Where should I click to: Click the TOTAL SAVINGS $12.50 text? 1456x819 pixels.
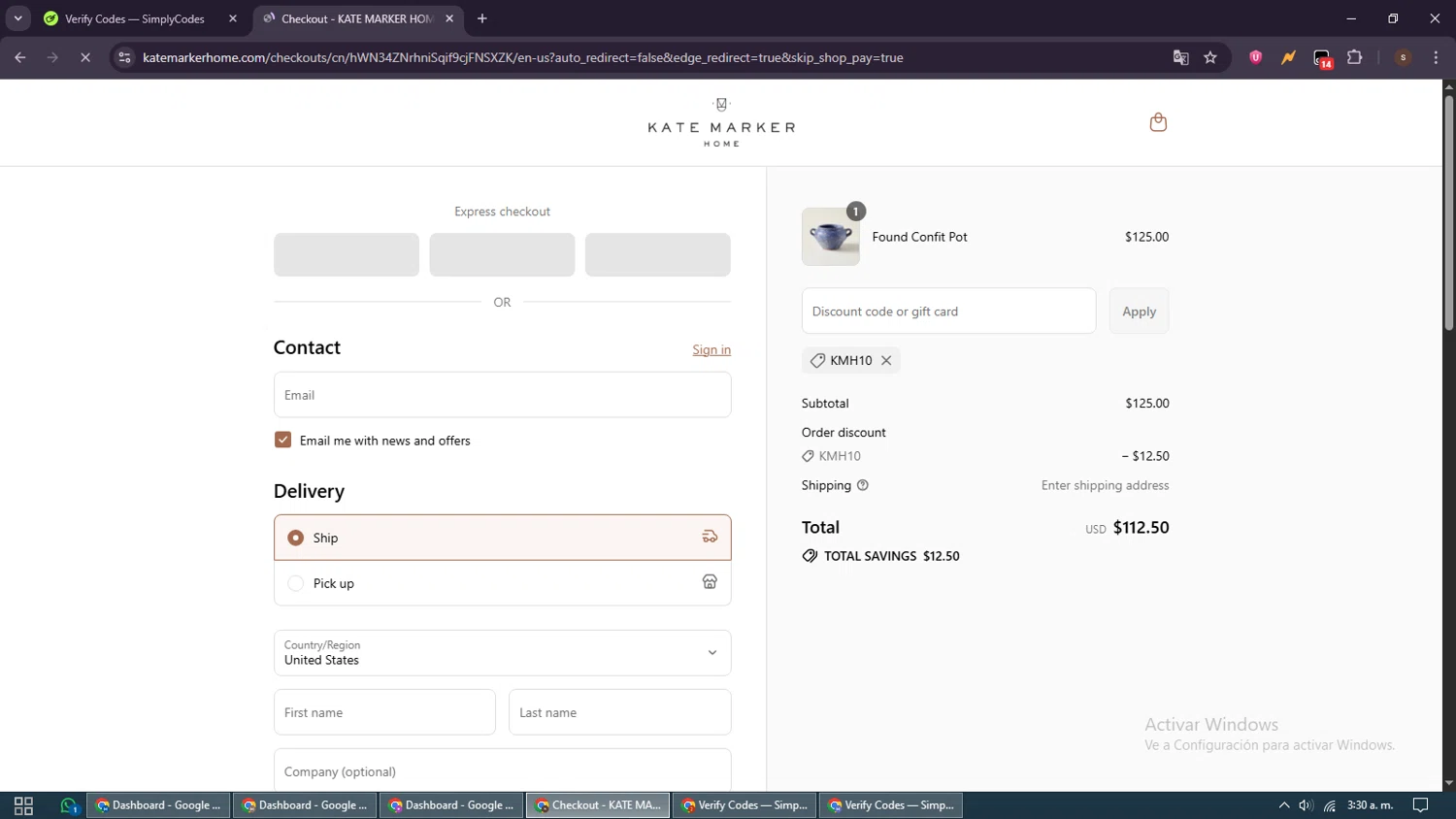tap(891, 556)
